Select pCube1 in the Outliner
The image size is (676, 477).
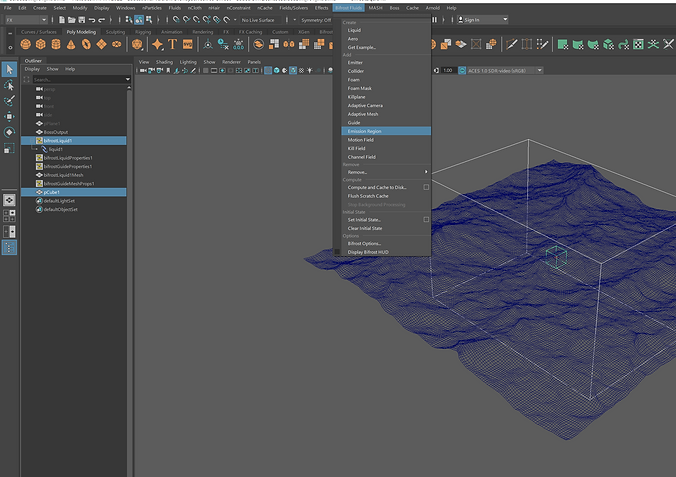tap(74, 192)
